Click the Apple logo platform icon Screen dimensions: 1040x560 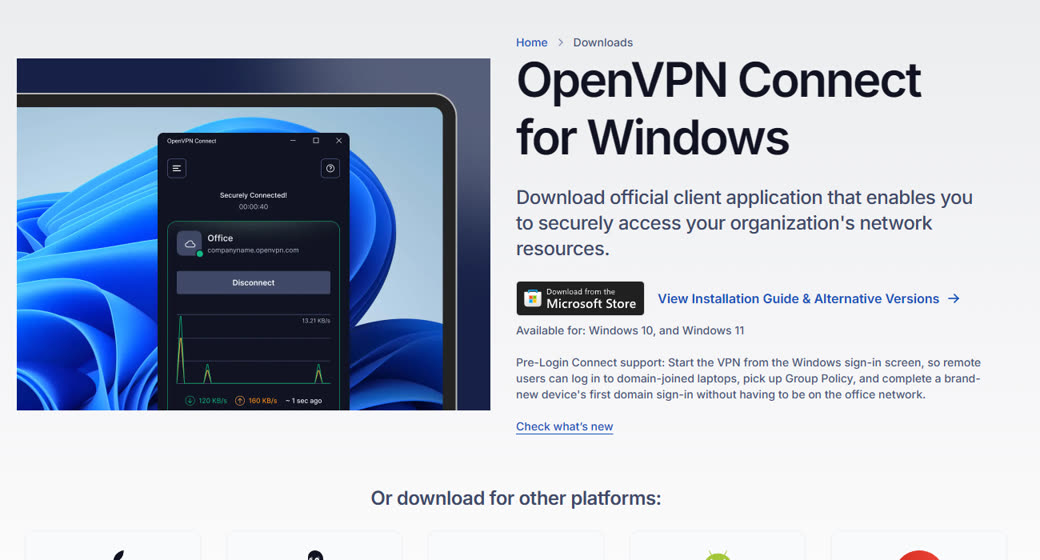coord(118,555)
